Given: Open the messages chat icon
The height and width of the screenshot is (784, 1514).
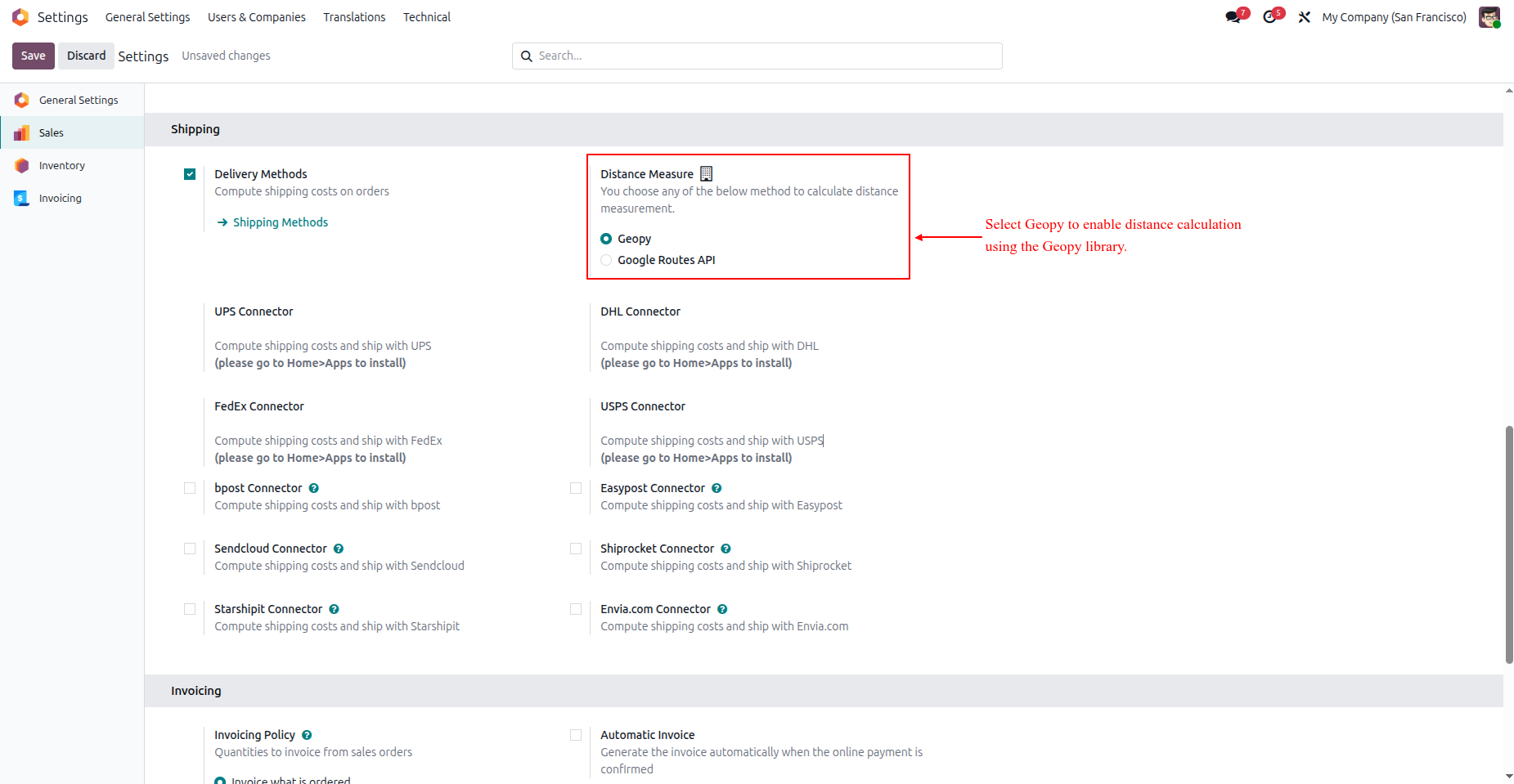Looking at the screenshot, I should click(1233, 17).
